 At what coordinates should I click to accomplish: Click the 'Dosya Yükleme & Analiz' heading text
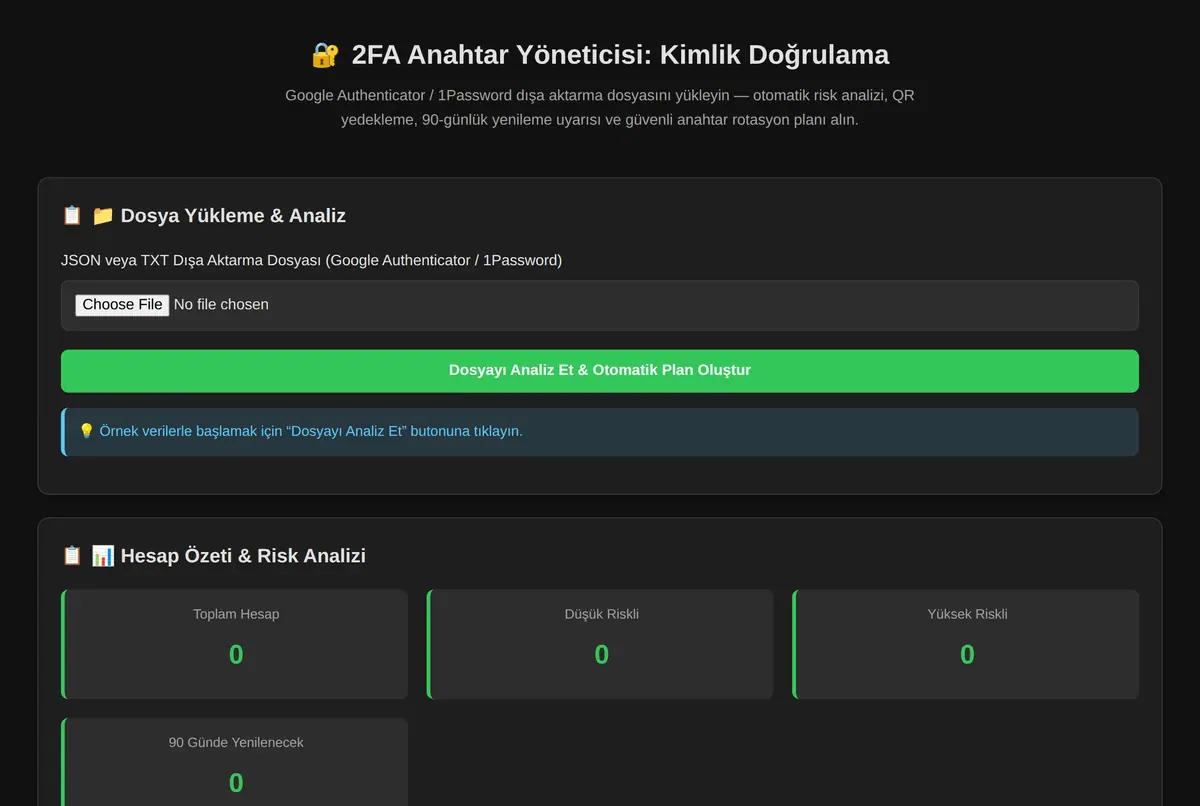point(233,215)
